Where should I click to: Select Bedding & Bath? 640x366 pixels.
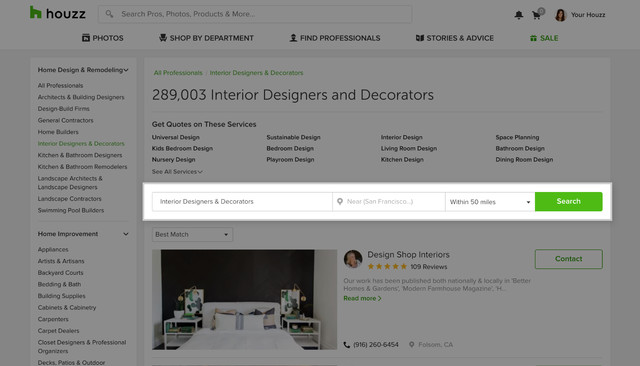point(59,284)
